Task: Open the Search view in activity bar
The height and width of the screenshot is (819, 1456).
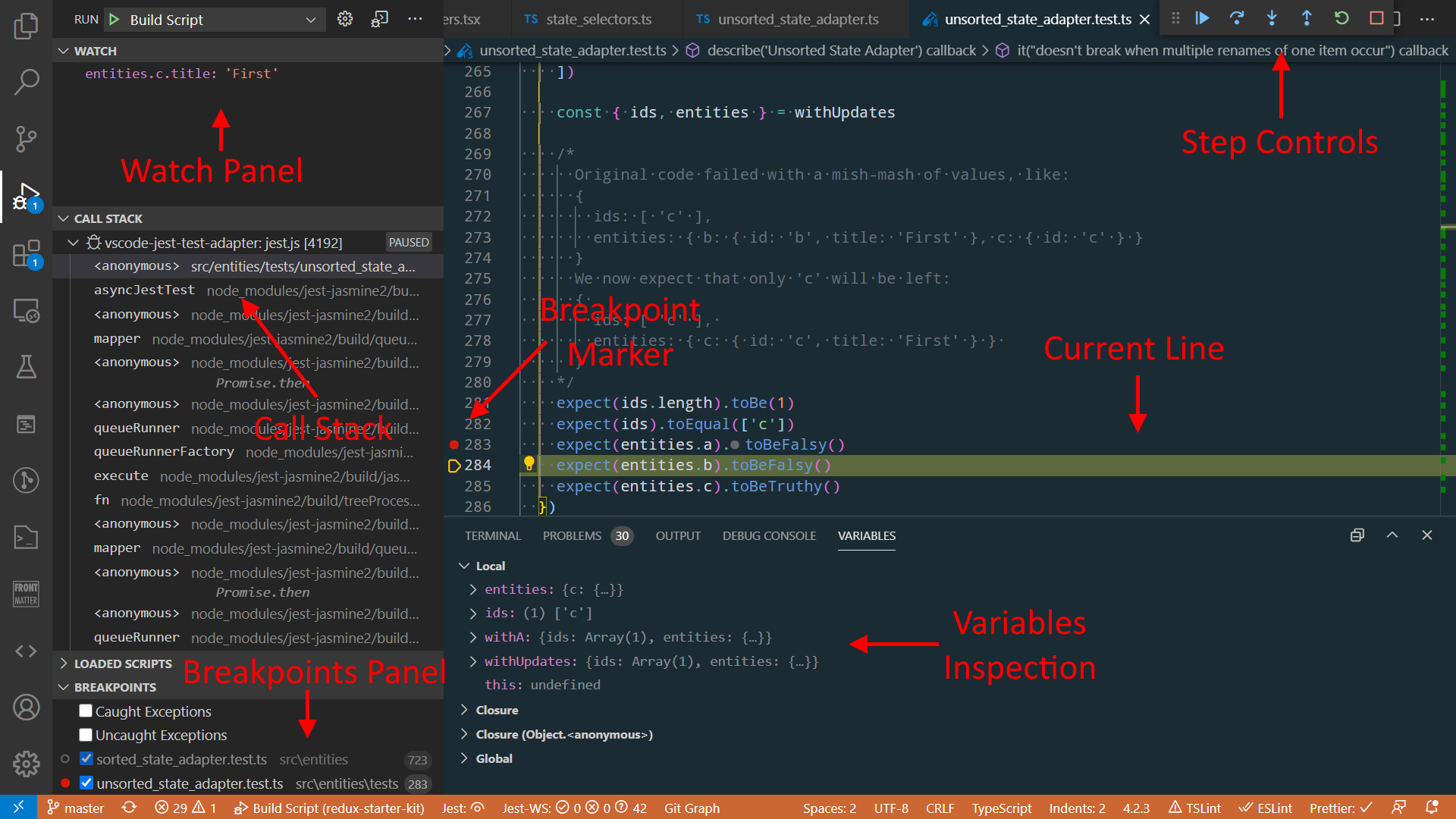Action: 26,82
